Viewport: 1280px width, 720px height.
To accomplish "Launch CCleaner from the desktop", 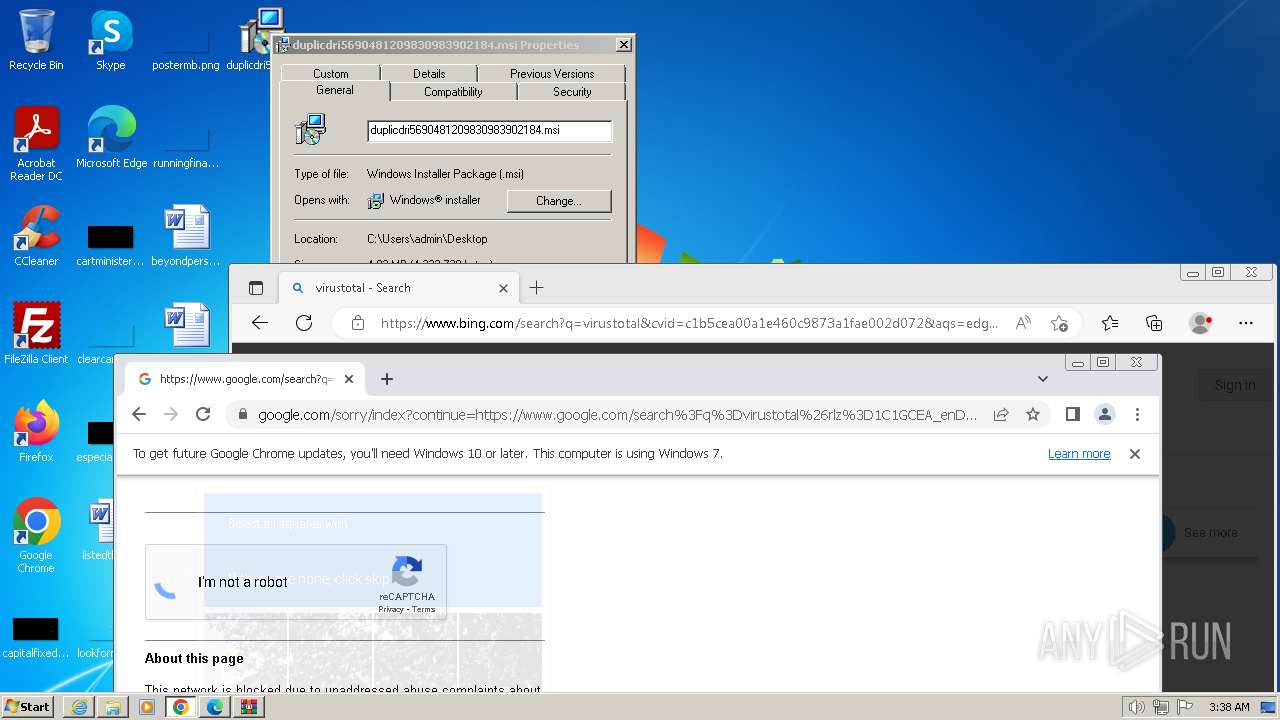I will coord(36,236).
